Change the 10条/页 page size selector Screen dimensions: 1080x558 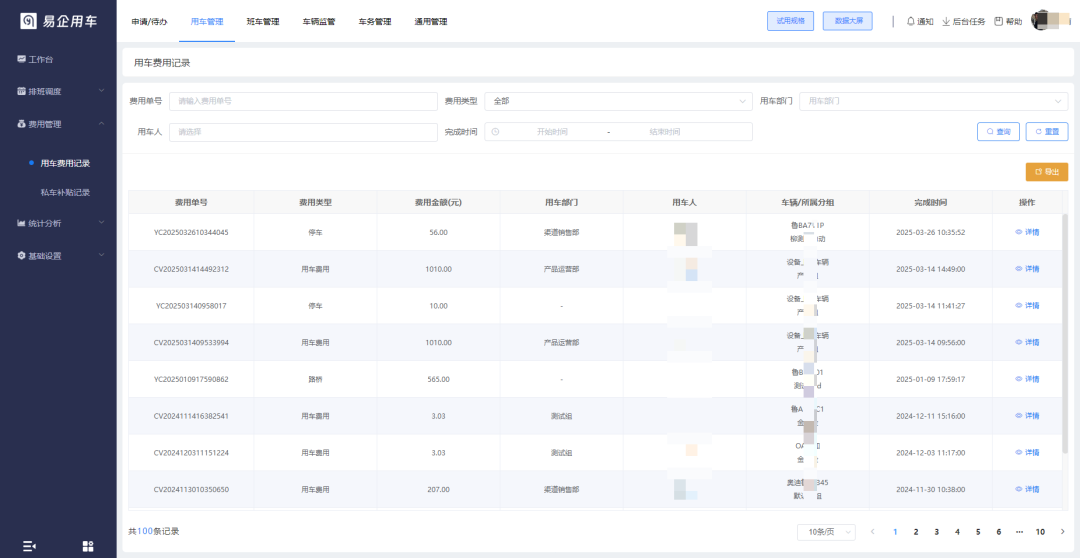(826, 532)
